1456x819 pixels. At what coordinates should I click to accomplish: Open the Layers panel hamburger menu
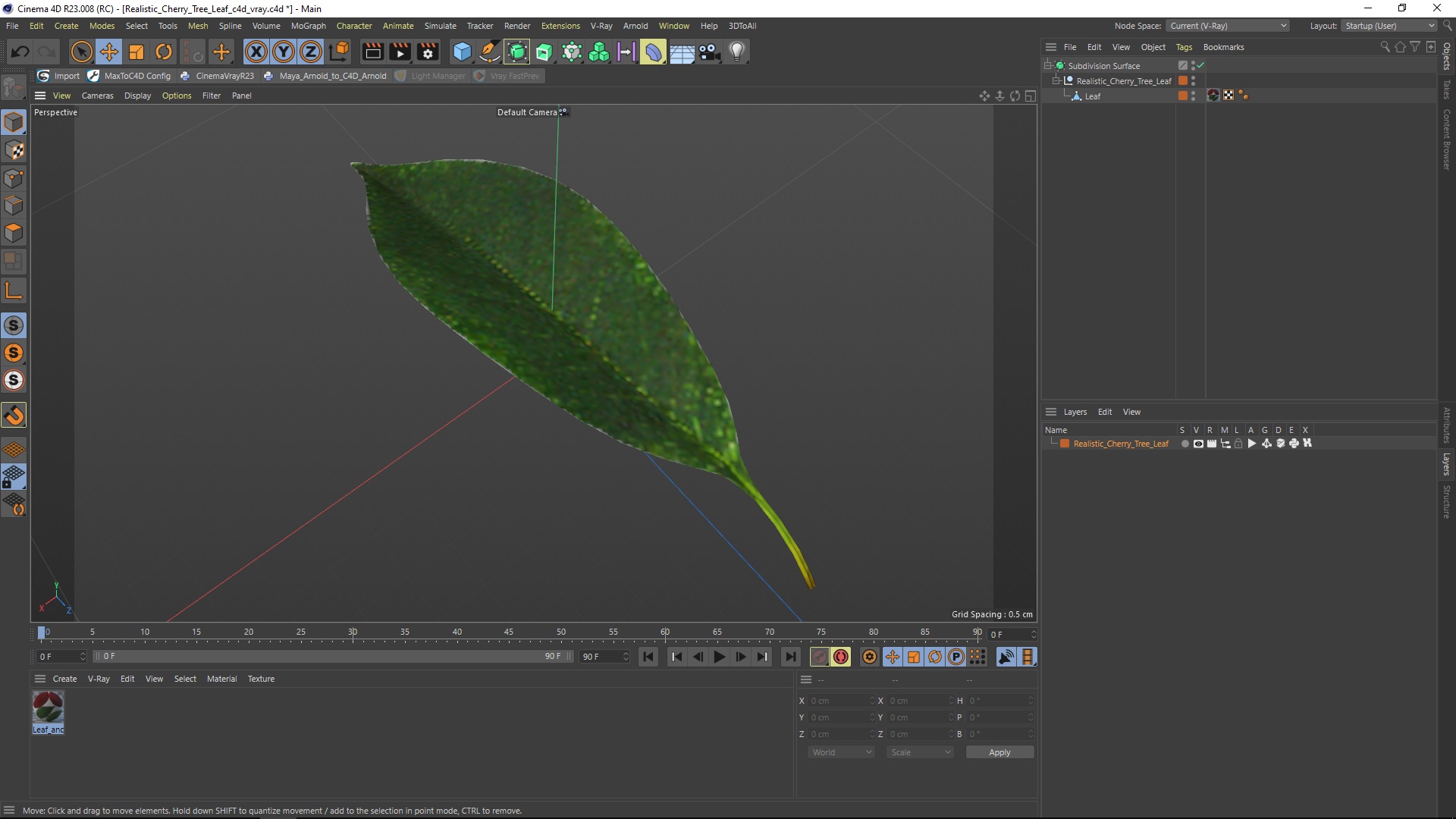coord(1051,412)
